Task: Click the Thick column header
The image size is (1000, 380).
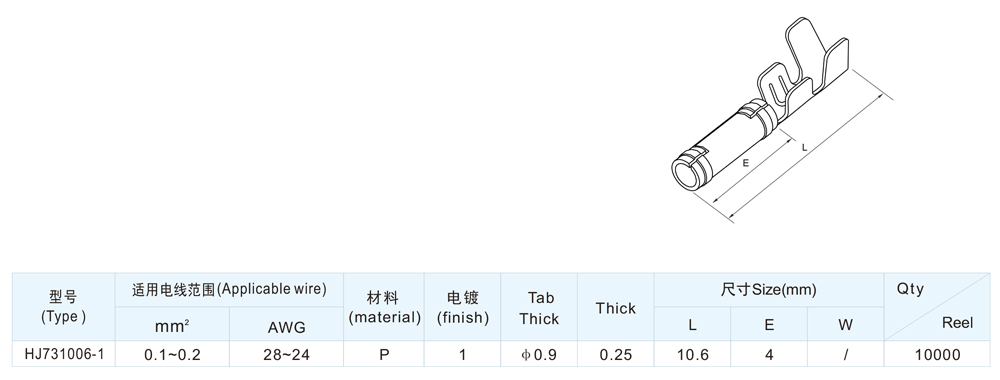Action: point(615,307)
